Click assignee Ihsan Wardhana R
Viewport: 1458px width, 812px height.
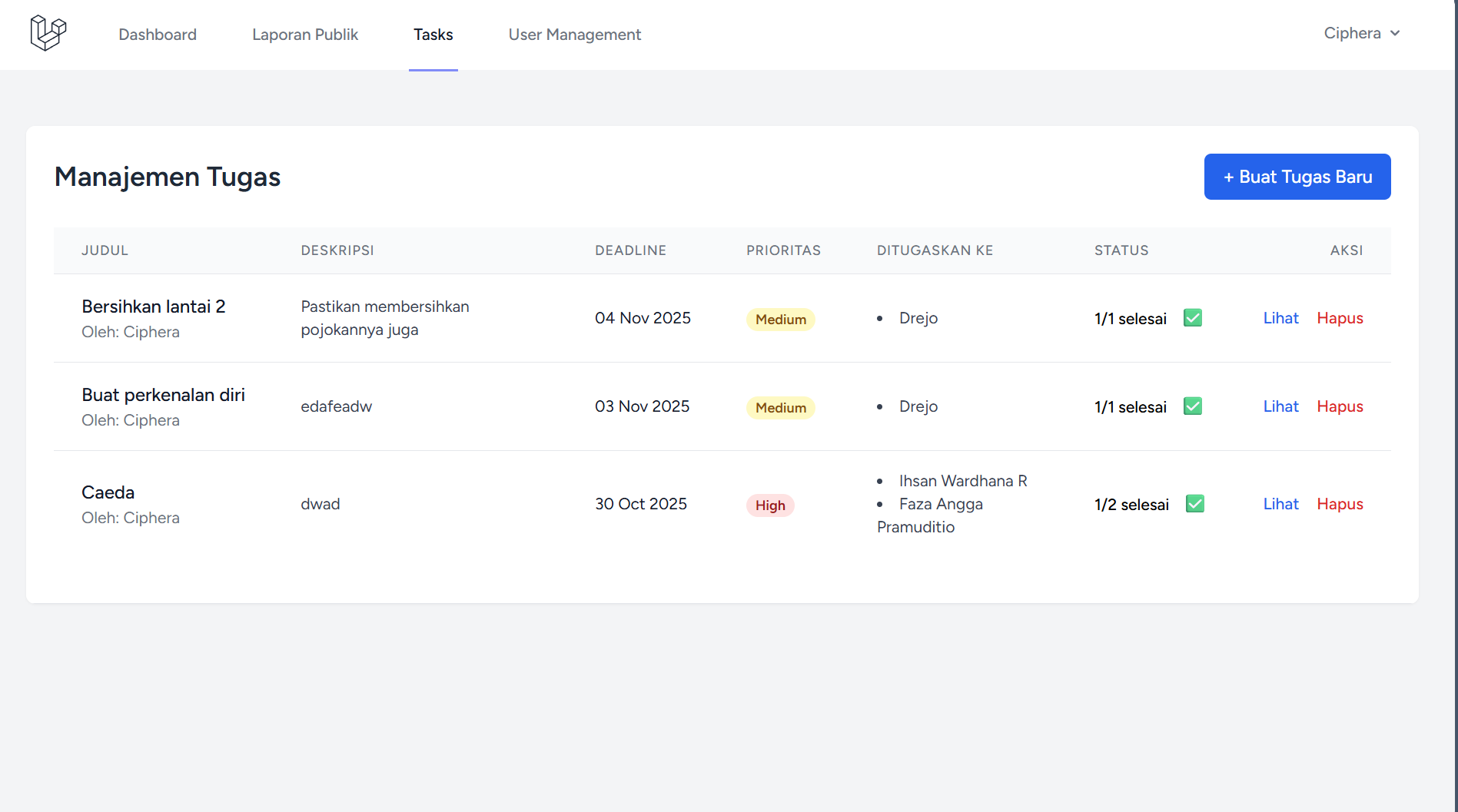pyautogui.click(x=963, y=481)
